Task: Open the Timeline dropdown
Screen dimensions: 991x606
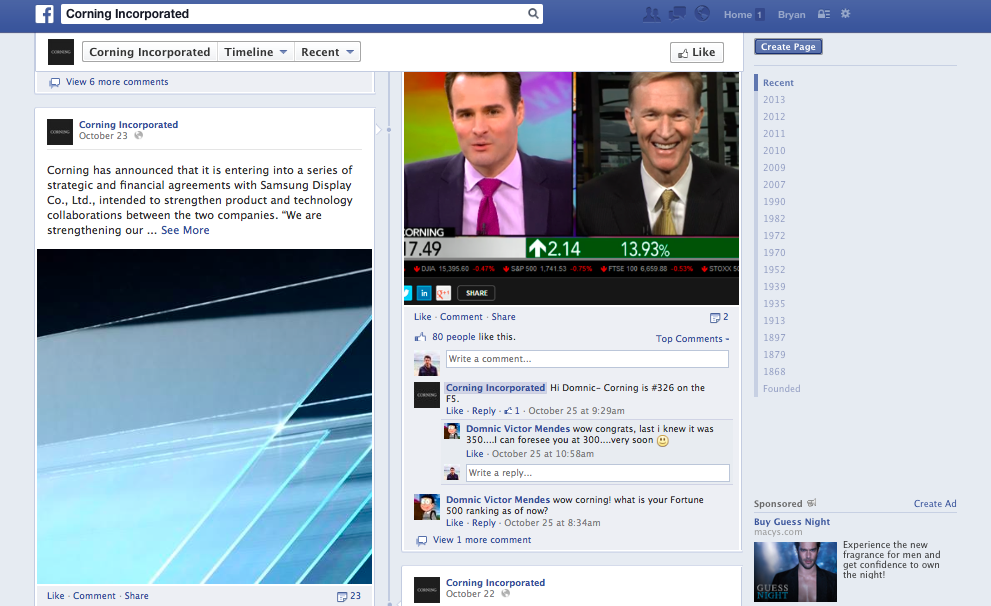Action: point(256,52)
